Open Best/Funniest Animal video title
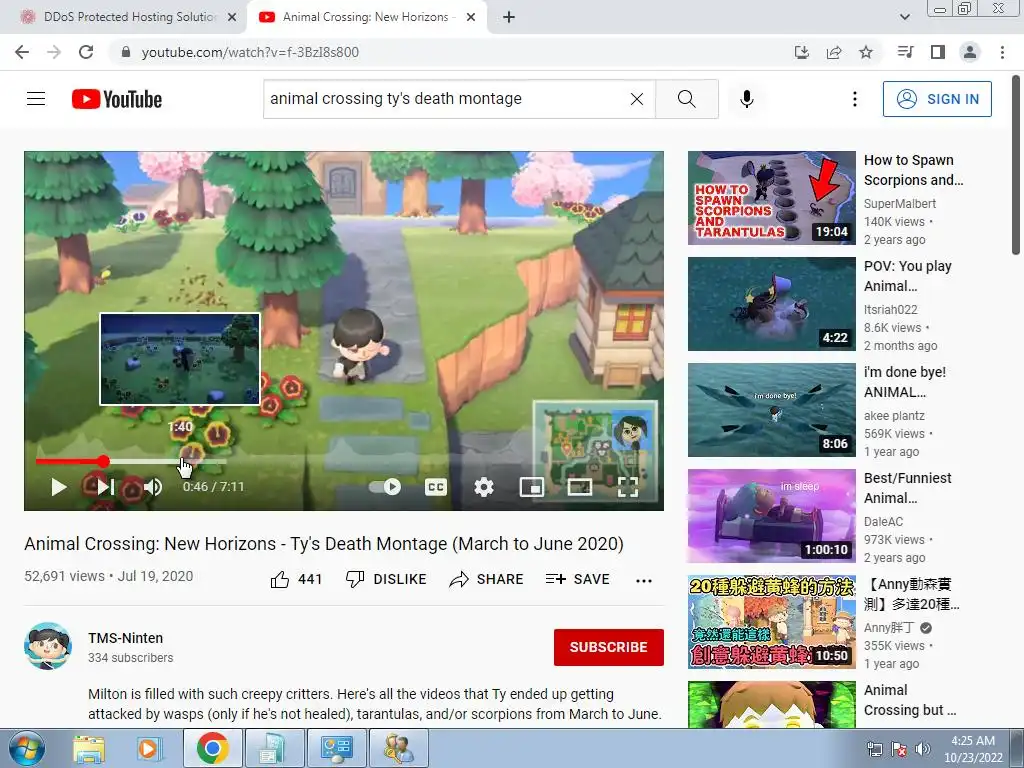1024x768 pixels. (907, 488)
